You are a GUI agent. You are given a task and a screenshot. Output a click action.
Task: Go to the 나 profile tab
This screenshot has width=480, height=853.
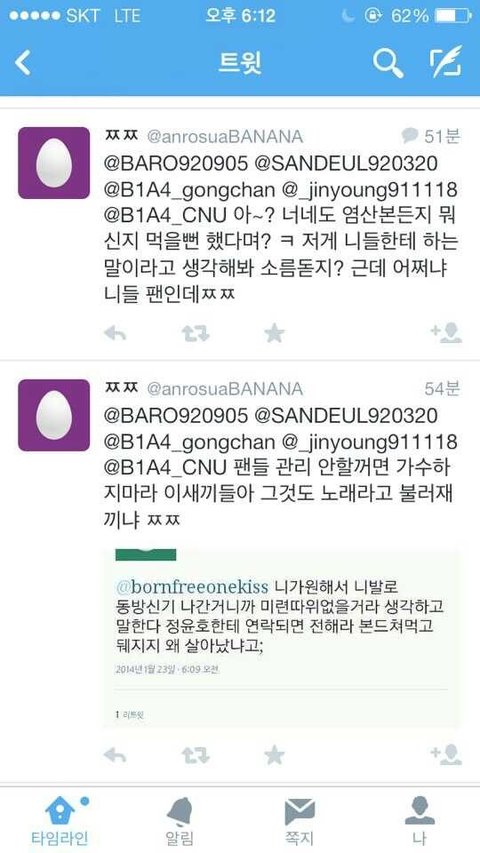[x=420, y=820]
